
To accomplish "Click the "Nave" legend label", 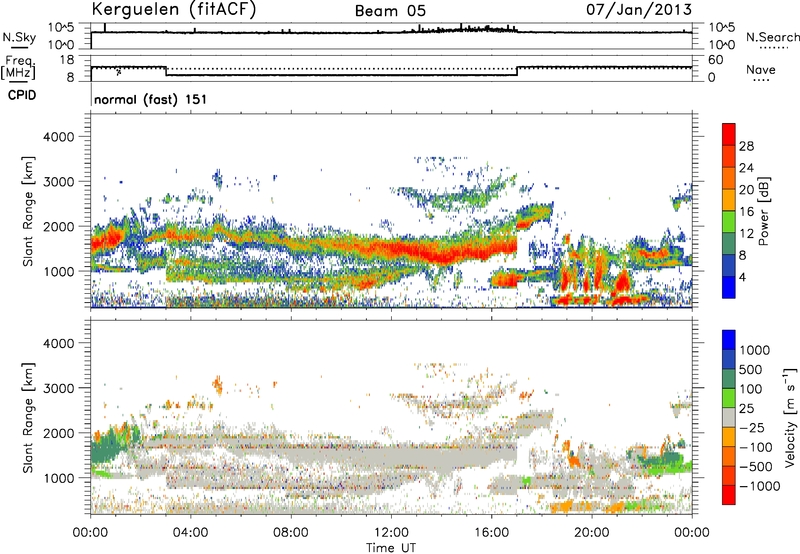I will pos(761,69).
